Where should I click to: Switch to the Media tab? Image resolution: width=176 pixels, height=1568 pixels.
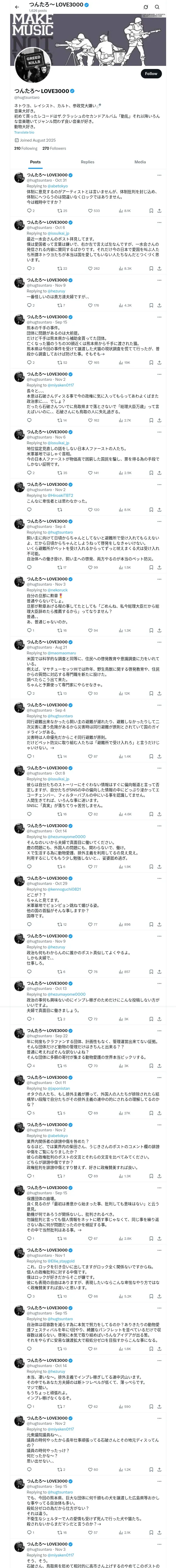click(140, 162)
